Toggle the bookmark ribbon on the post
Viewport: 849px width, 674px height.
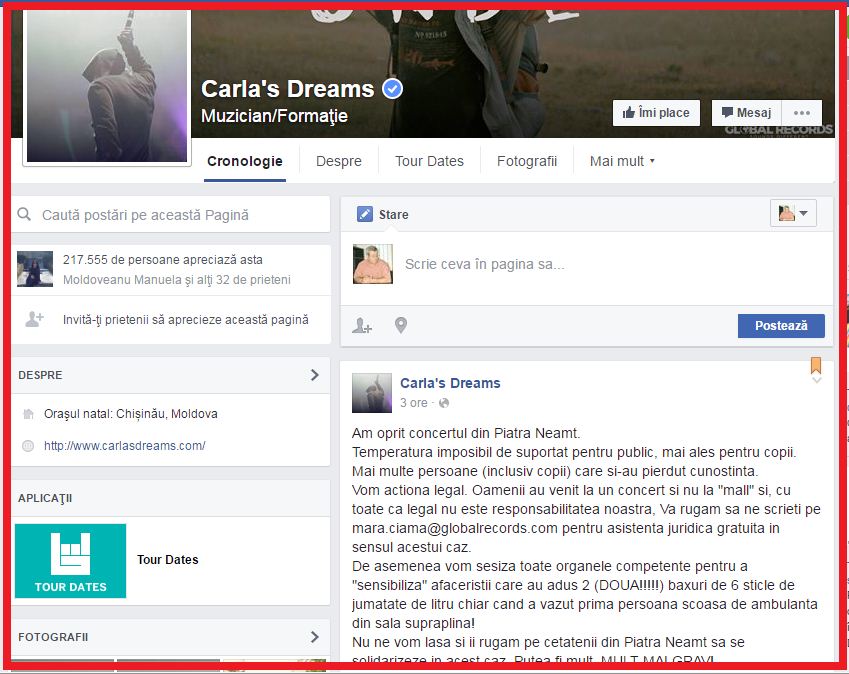pyautogui.click(x=816, y=367)
